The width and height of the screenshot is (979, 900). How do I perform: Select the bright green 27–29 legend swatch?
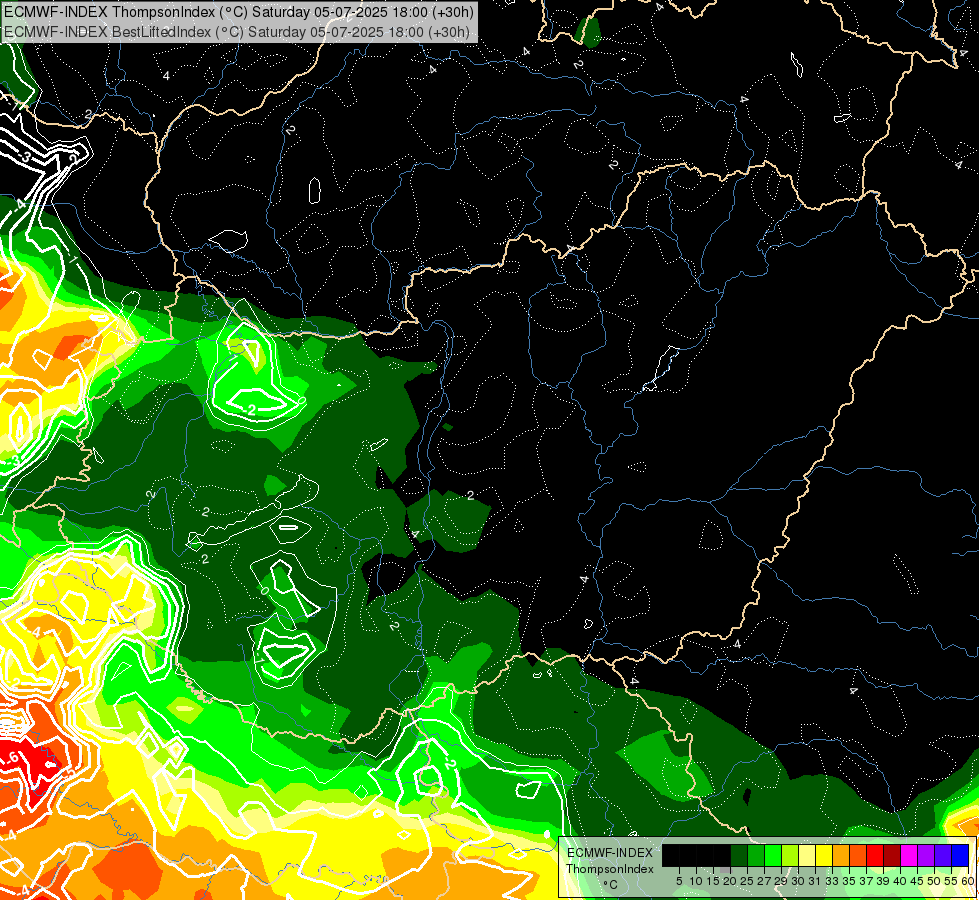(773, 855)
